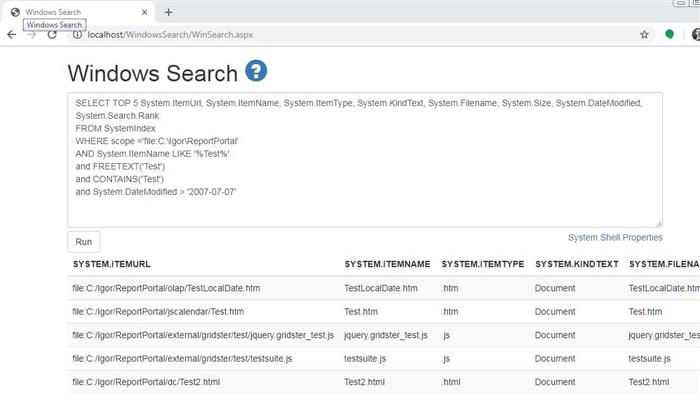The image size is (700, 409).
Task: Open the System Shell Properties link
Action: 615,238
